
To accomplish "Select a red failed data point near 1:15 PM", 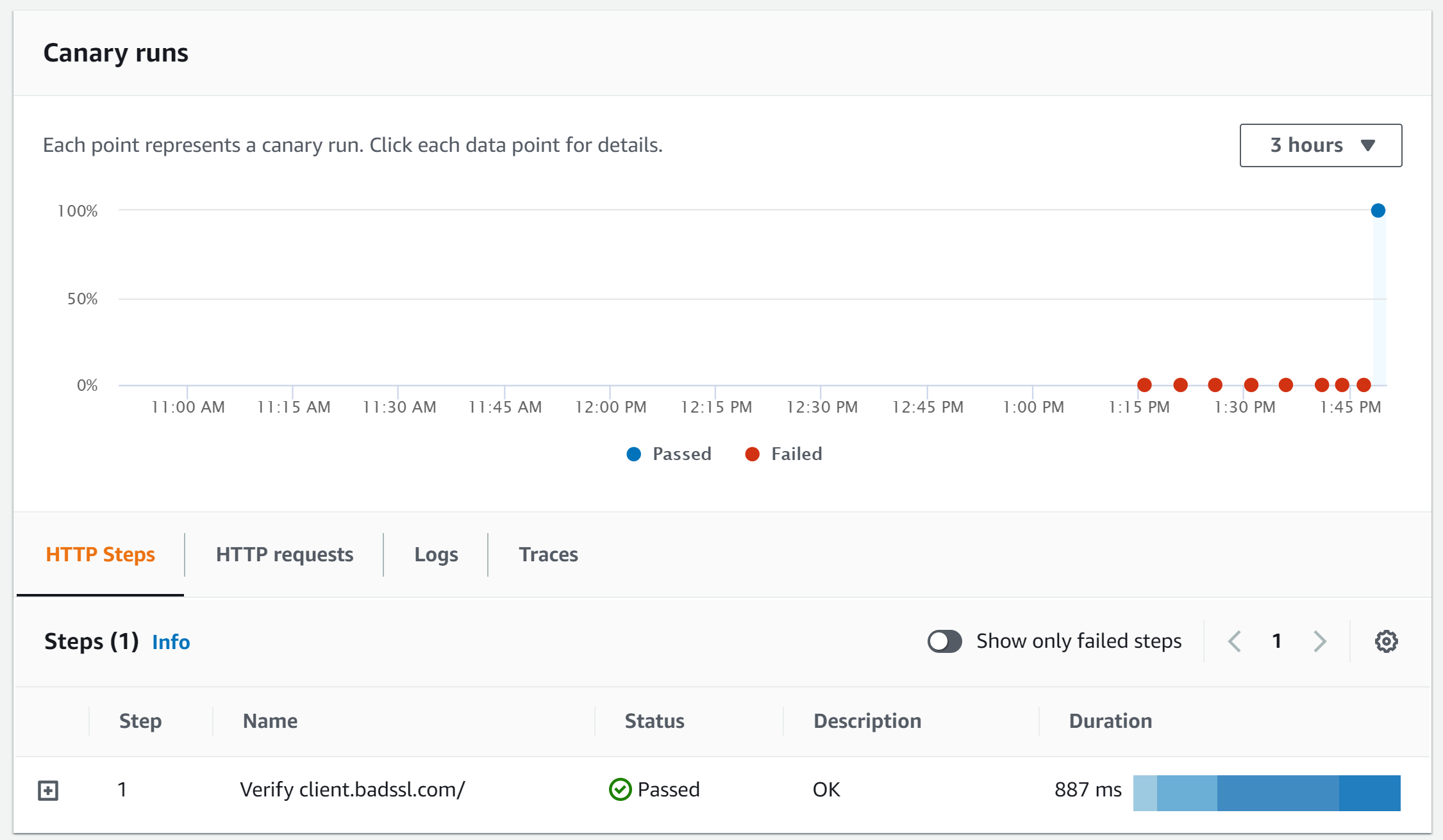I will pyautogui.click(x=1144, y=384).
